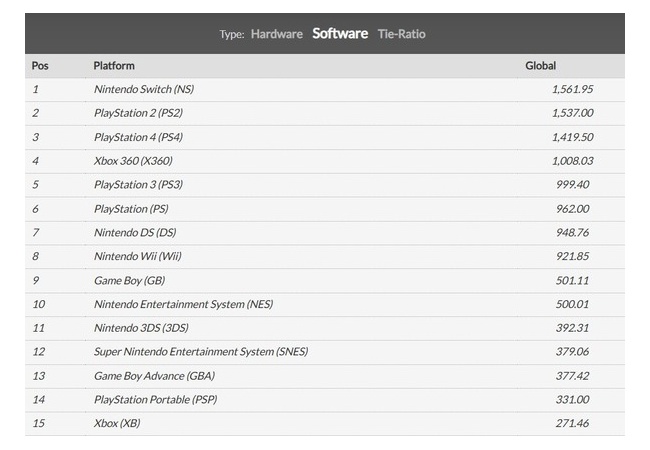
Task: Open the Nintendo Switch (NS) platform entry
Action: [144, 90]
